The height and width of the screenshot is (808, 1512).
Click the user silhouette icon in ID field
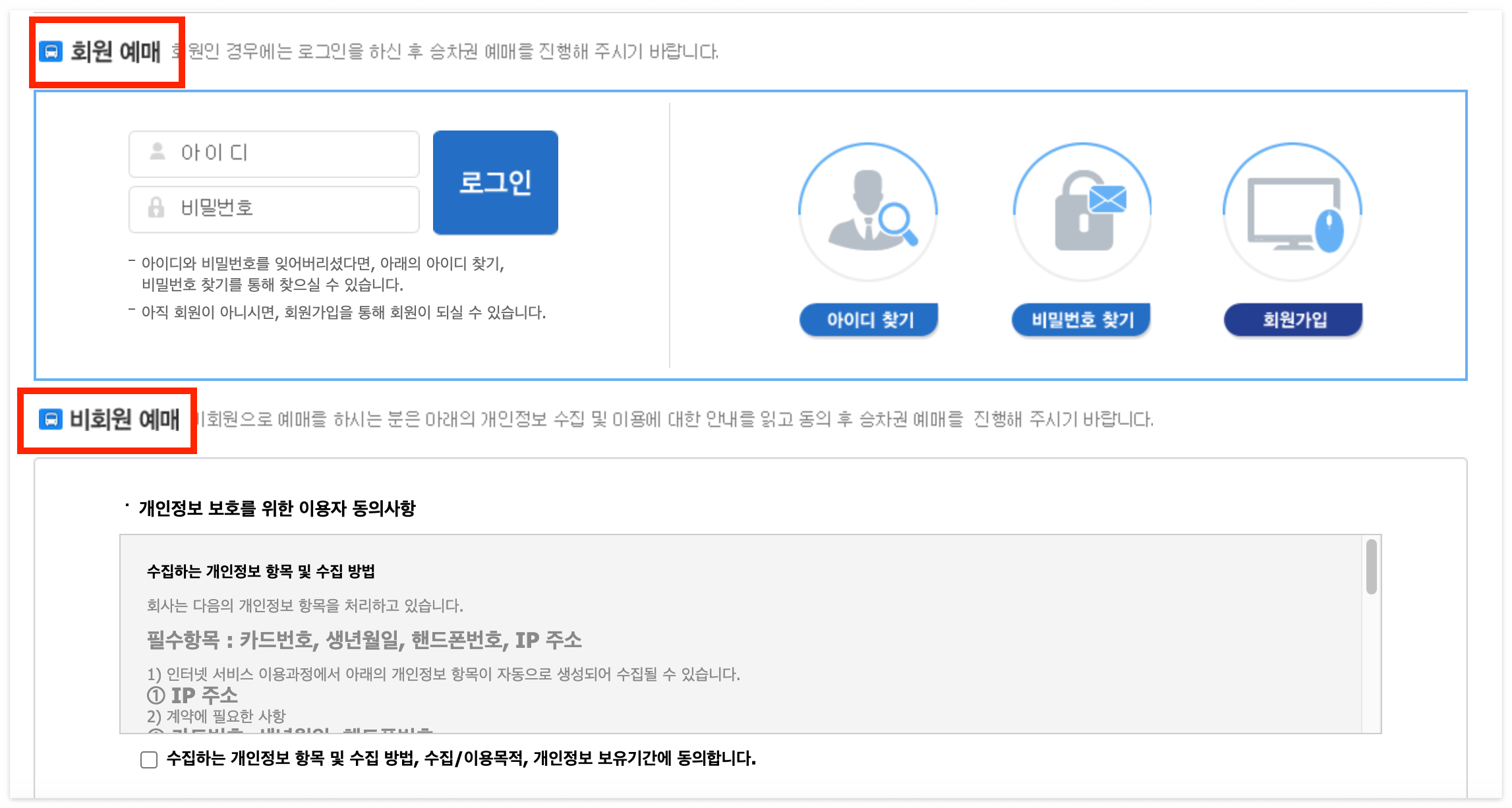click(x=157, y=152)
